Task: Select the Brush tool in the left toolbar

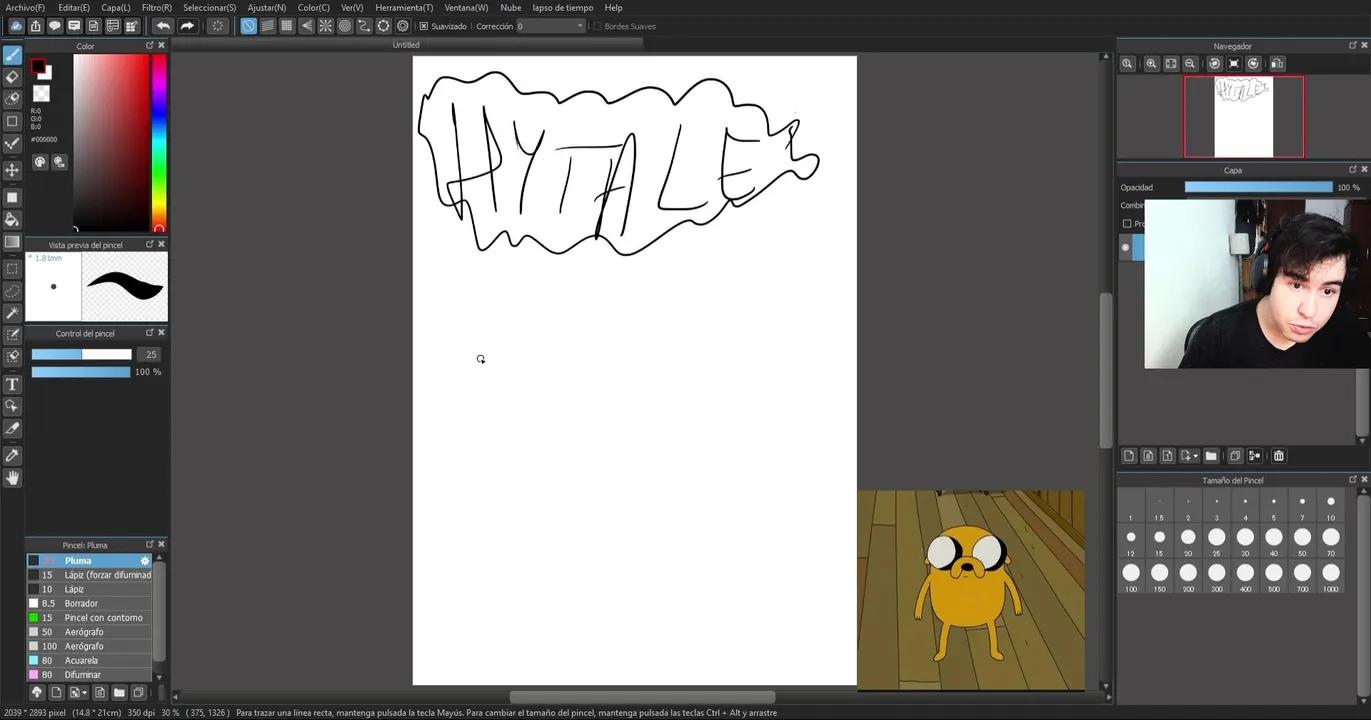Action: point(12,55)
